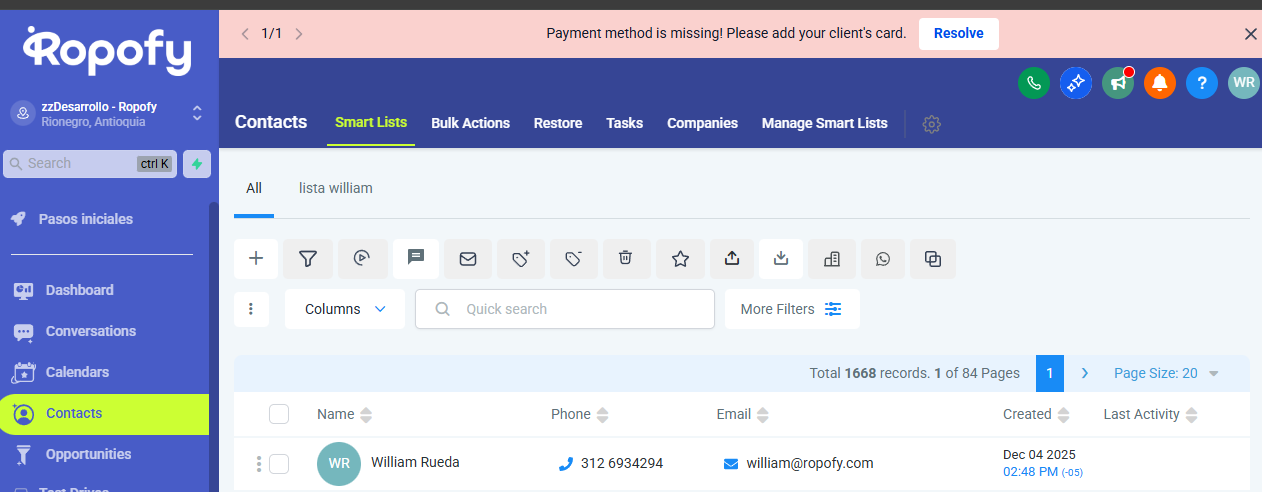Viewport: 1262px width, 492px height.
Task: Expand the Columns dropdown
Action: (x=345, y=309)
